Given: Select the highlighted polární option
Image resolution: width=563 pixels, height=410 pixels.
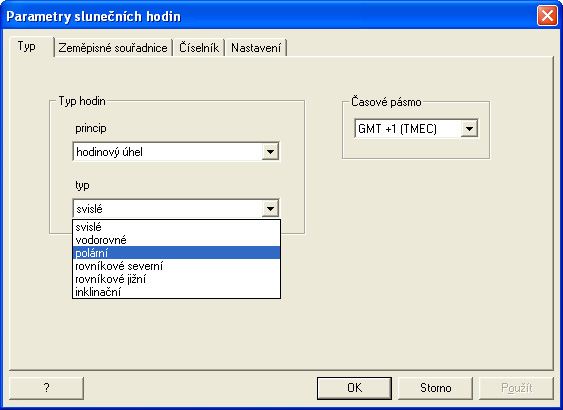Looking at the screenshot, I should pos(176,253).
